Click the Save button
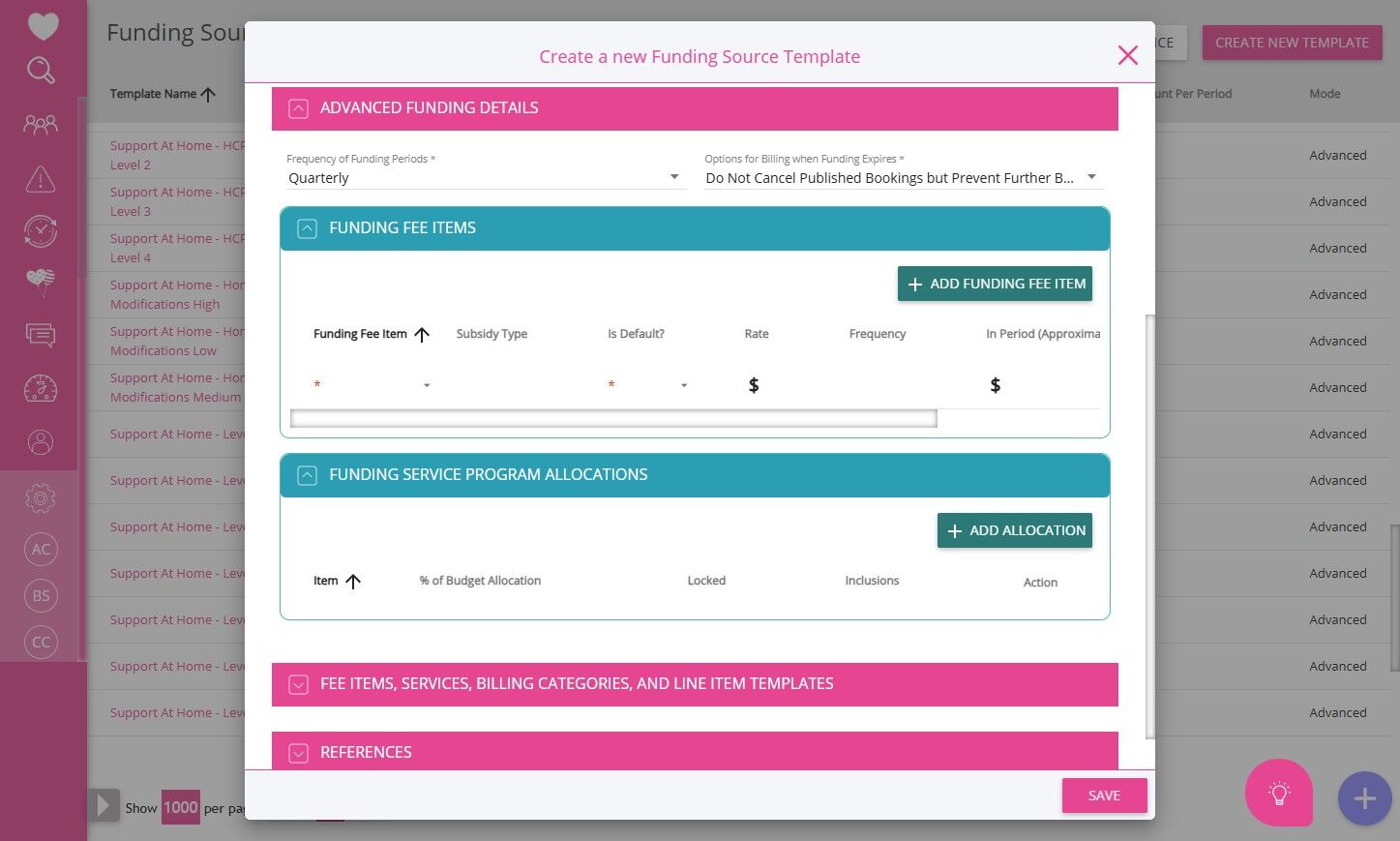The image size is (1400, 841). tap(1105, 796)
